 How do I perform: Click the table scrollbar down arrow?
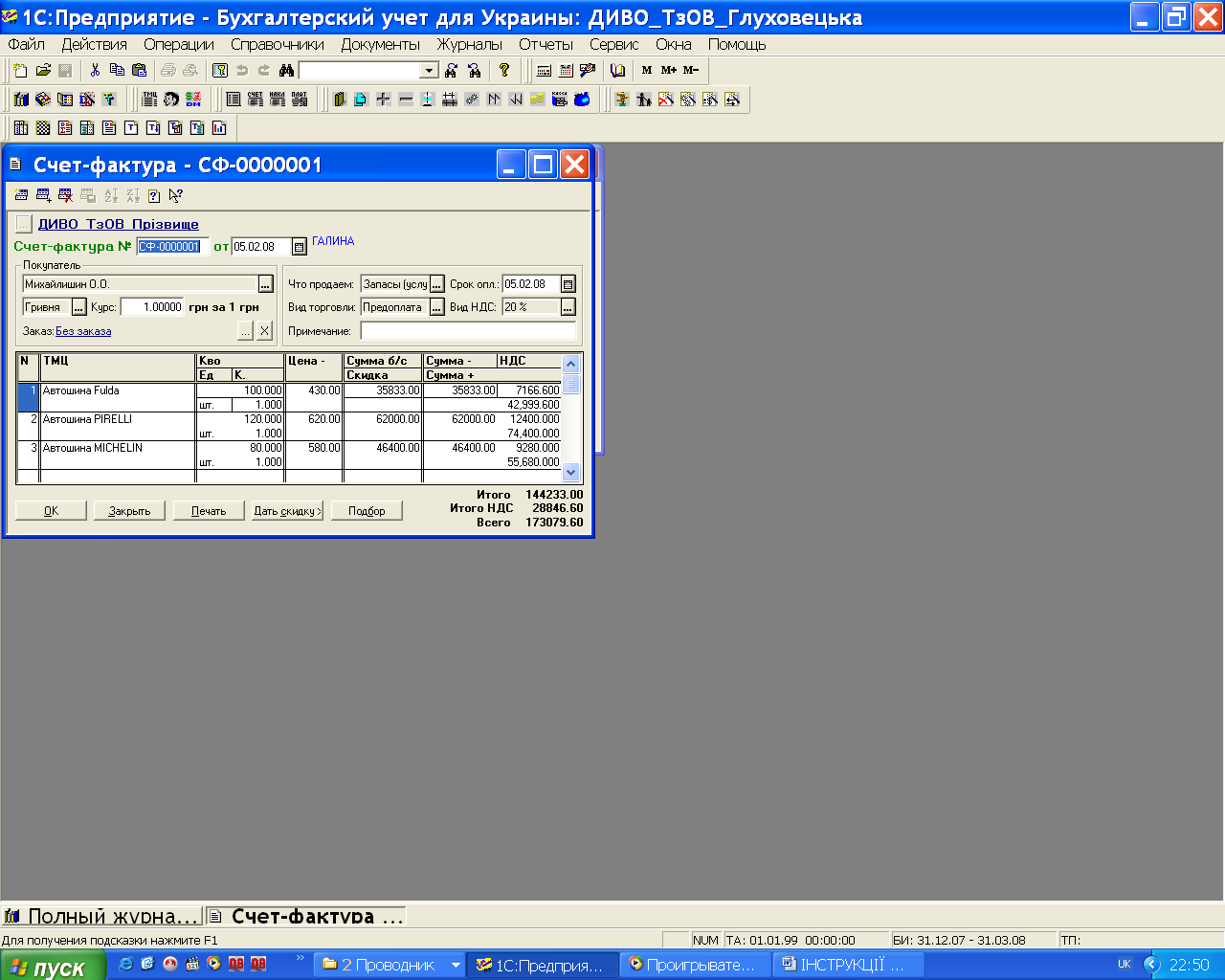(x=571, y=472)
